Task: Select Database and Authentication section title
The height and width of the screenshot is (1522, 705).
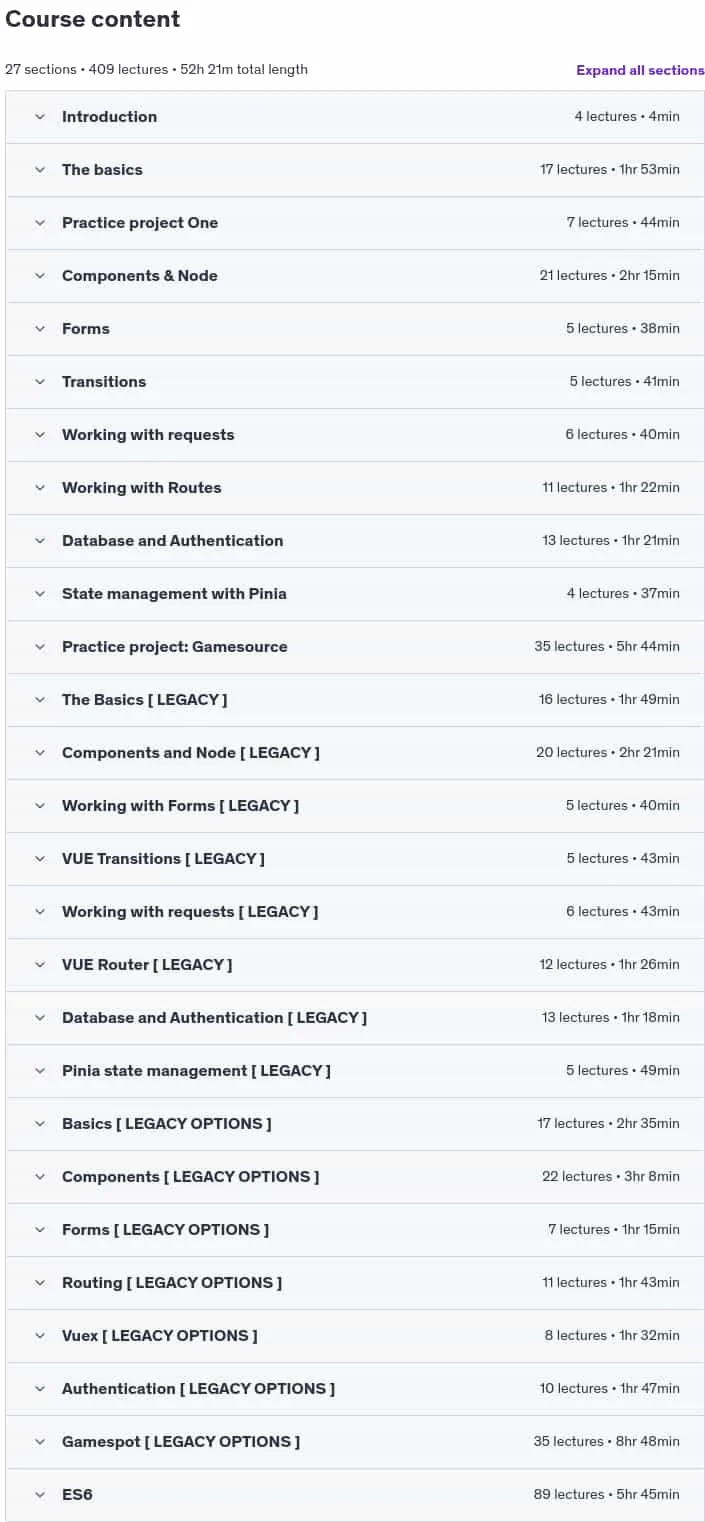Action: 172,541
